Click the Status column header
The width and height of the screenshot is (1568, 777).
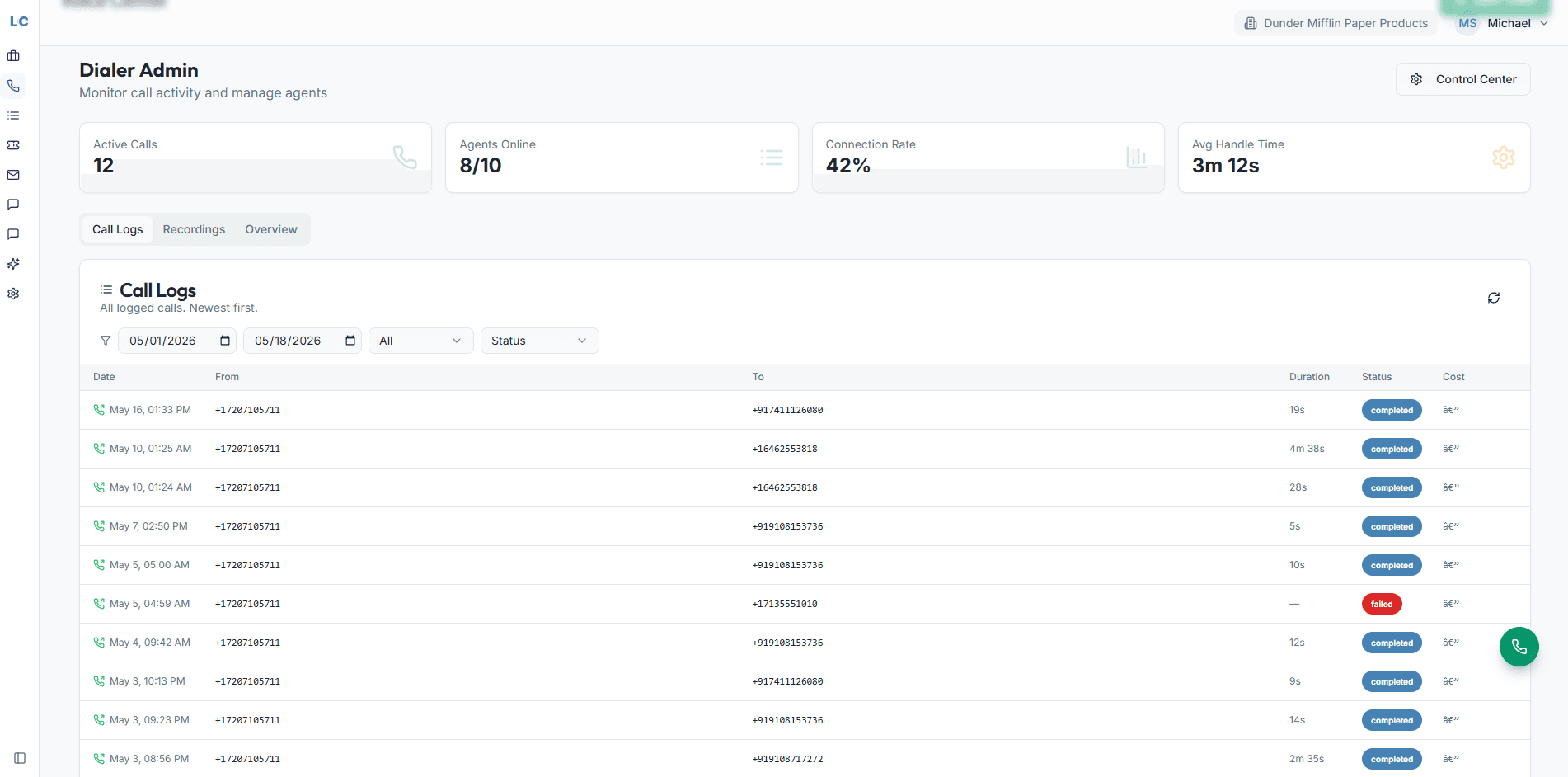pyautogui.click(x=1377, y=377)
